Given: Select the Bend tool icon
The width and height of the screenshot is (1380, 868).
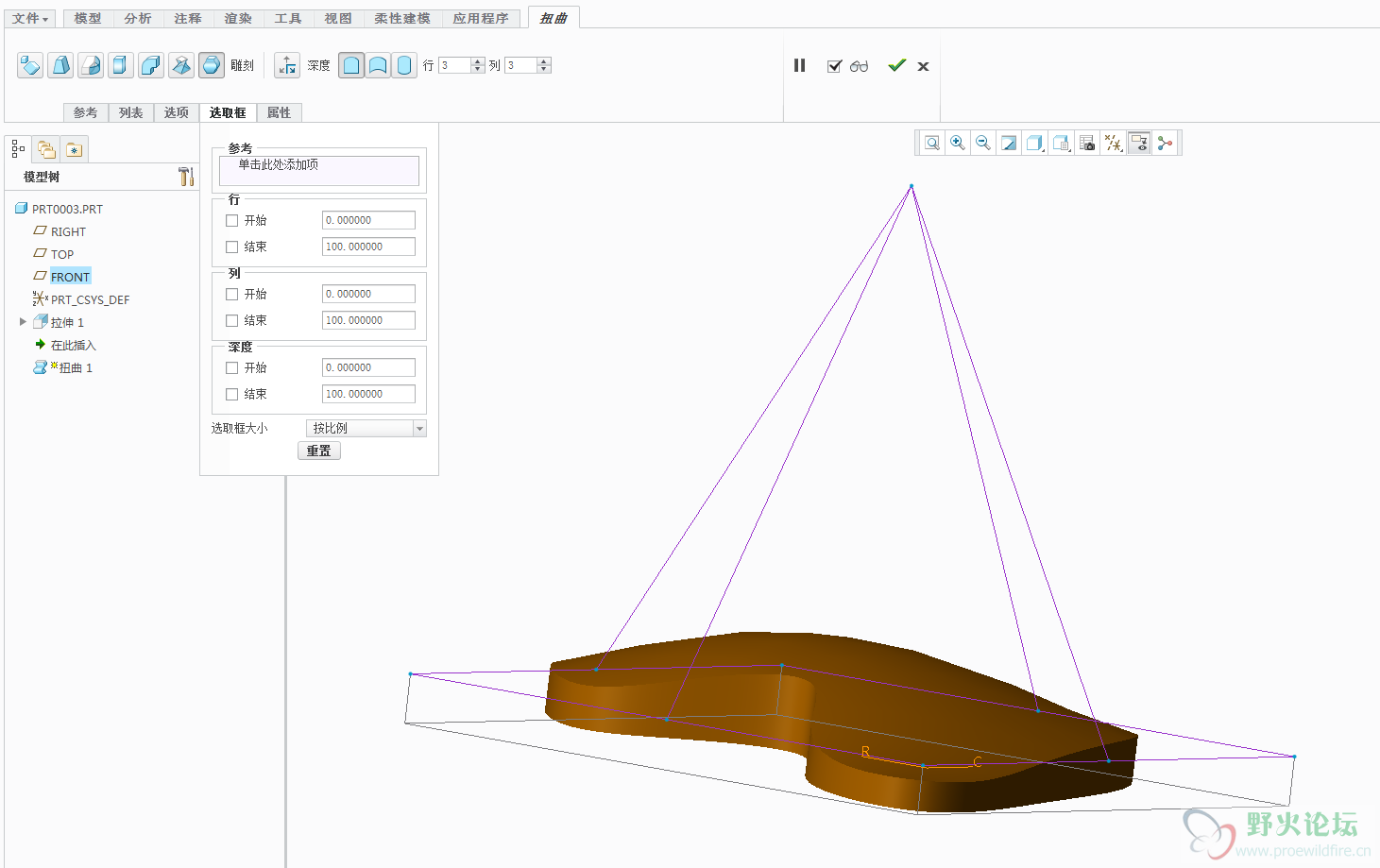Looking at the screenshot, I should click(151, 65).
